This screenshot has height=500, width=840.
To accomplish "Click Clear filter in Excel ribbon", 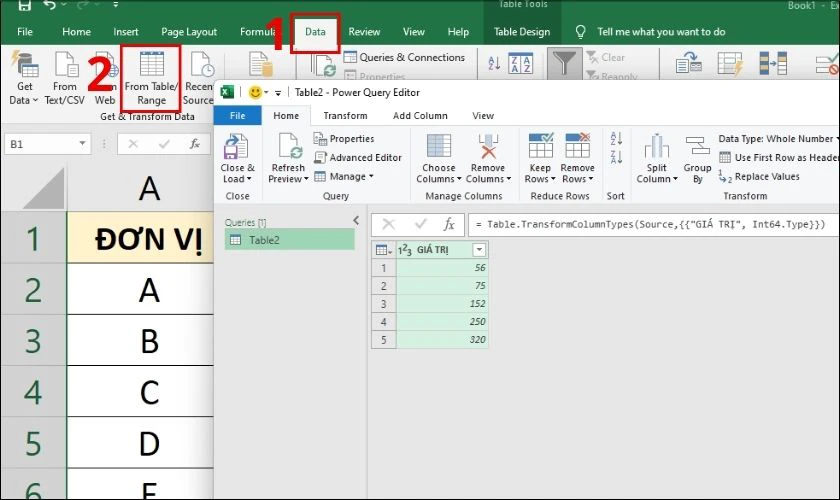I will pos(606,57).
